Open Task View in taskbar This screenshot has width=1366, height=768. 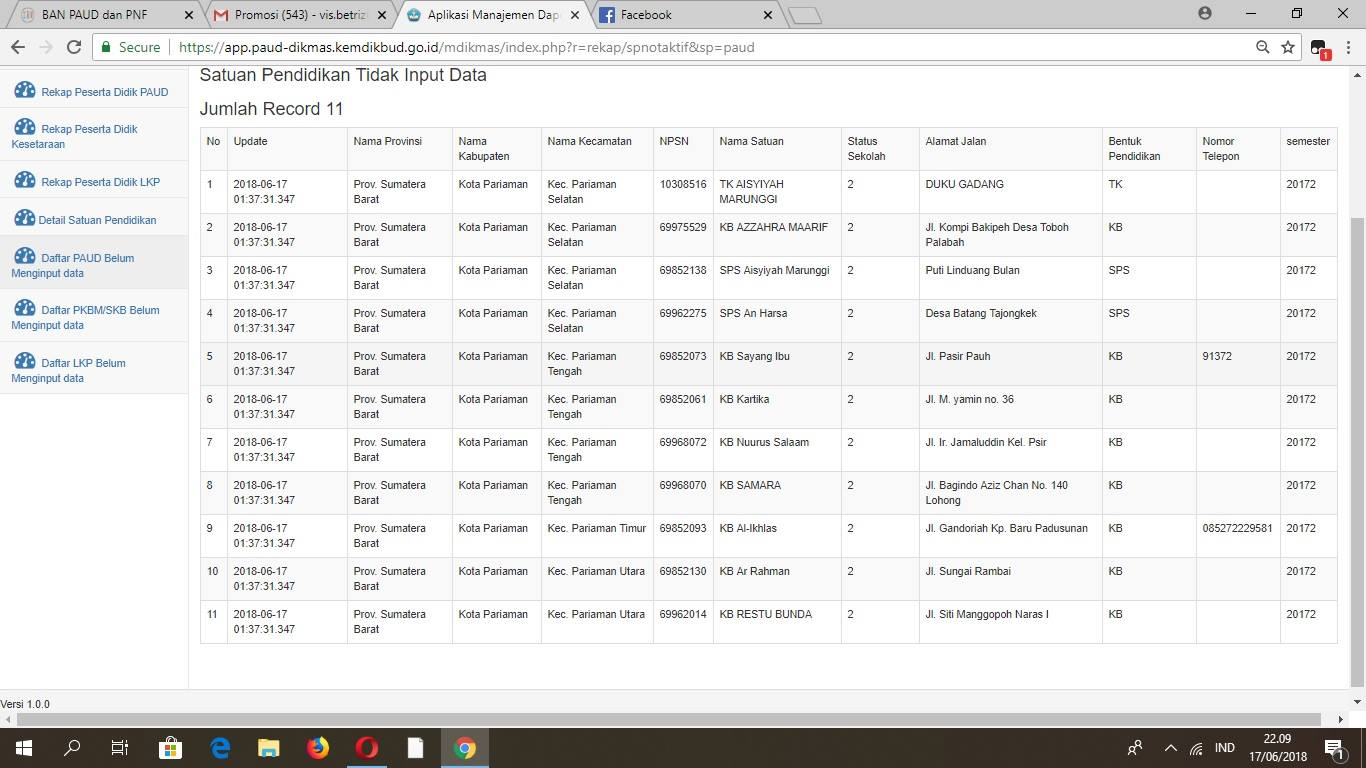point(120,748)
